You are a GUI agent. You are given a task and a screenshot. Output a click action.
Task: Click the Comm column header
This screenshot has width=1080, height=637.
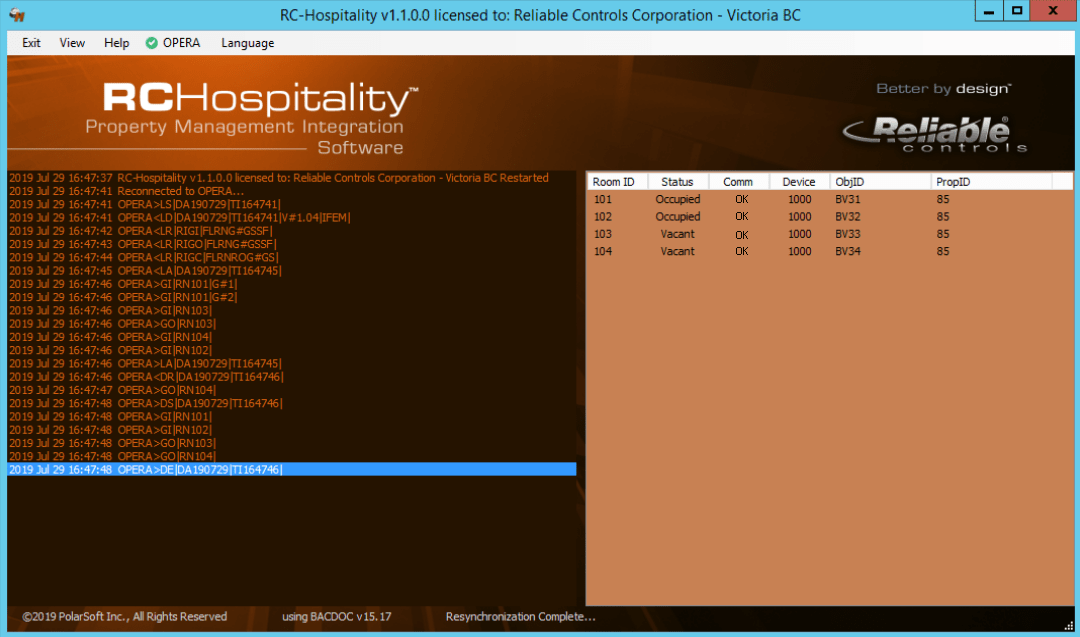(738, 182)
